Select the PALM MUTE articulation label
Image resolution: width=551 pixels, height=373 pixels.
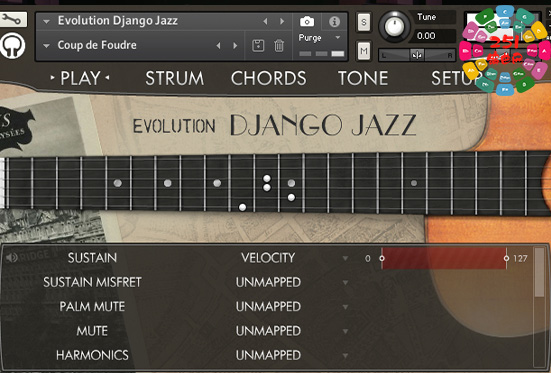point(92,306)
